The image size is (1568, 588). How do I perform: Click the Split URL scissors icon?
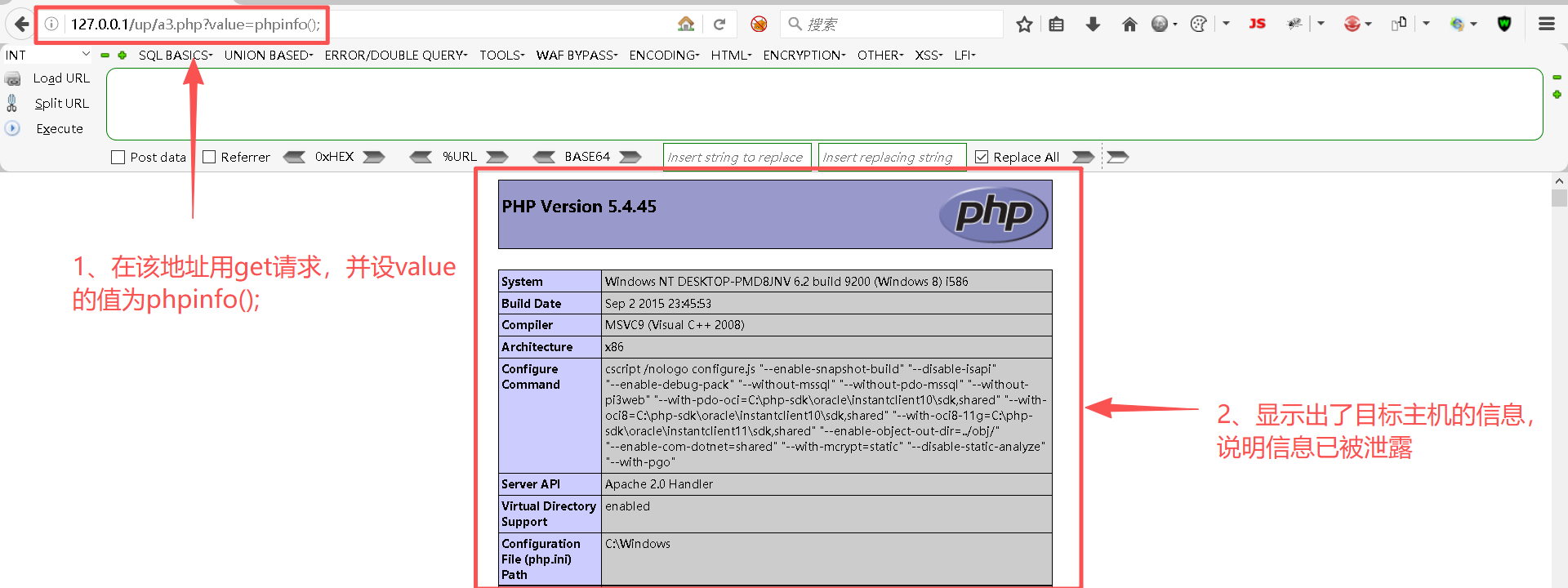[12, 103]
